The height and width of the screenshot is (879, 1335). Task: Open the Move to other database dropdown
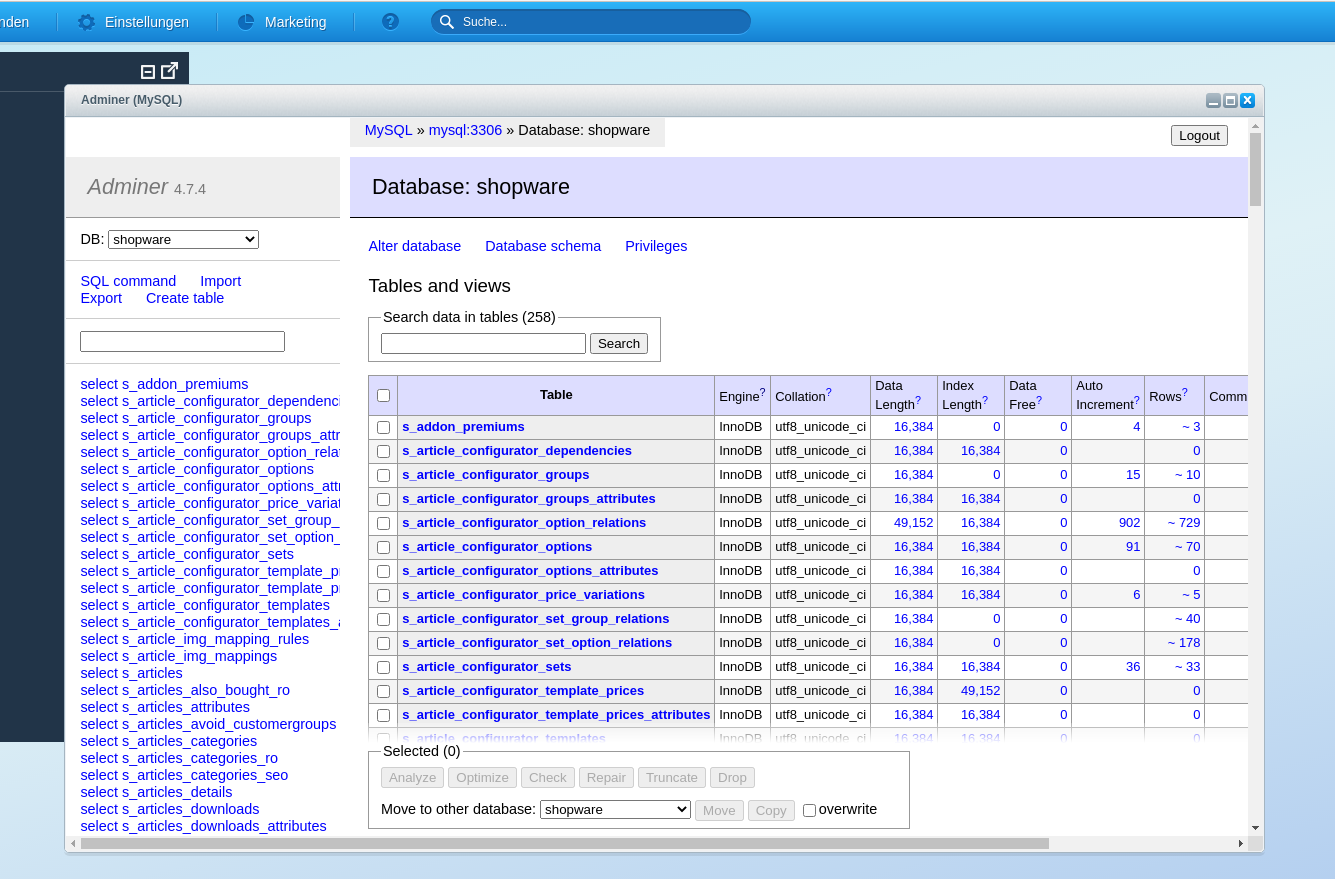point(615,810)
